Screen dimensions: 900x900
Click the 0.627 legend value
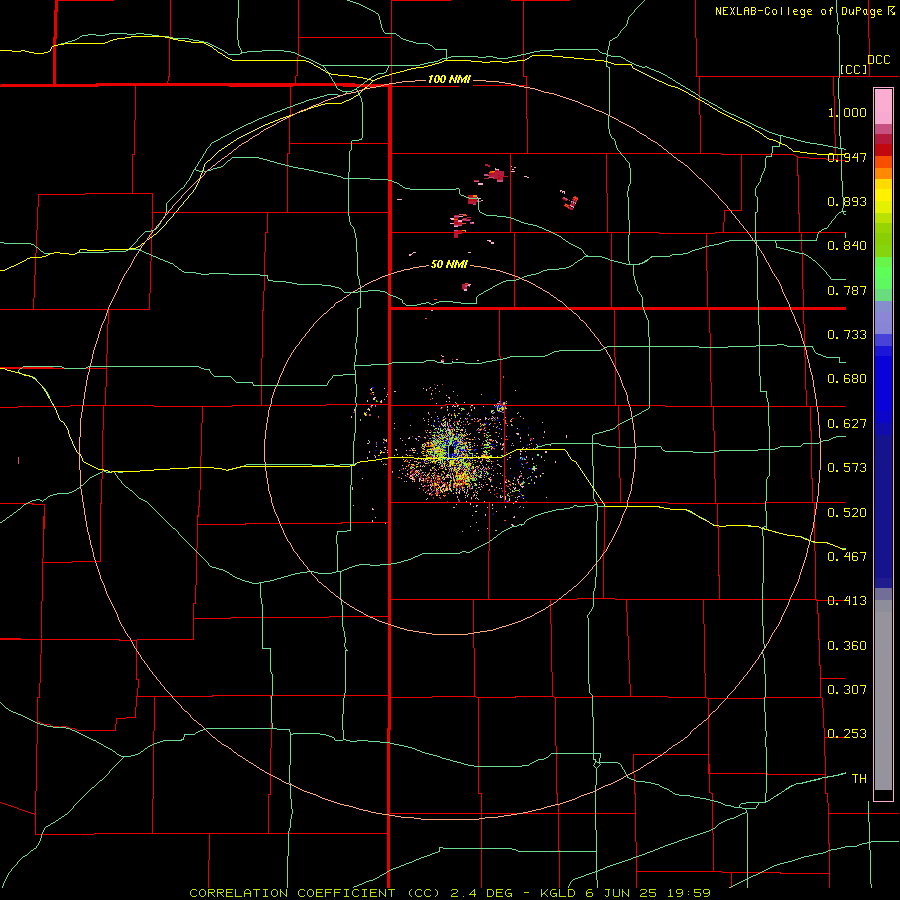(x=847, y=424)
